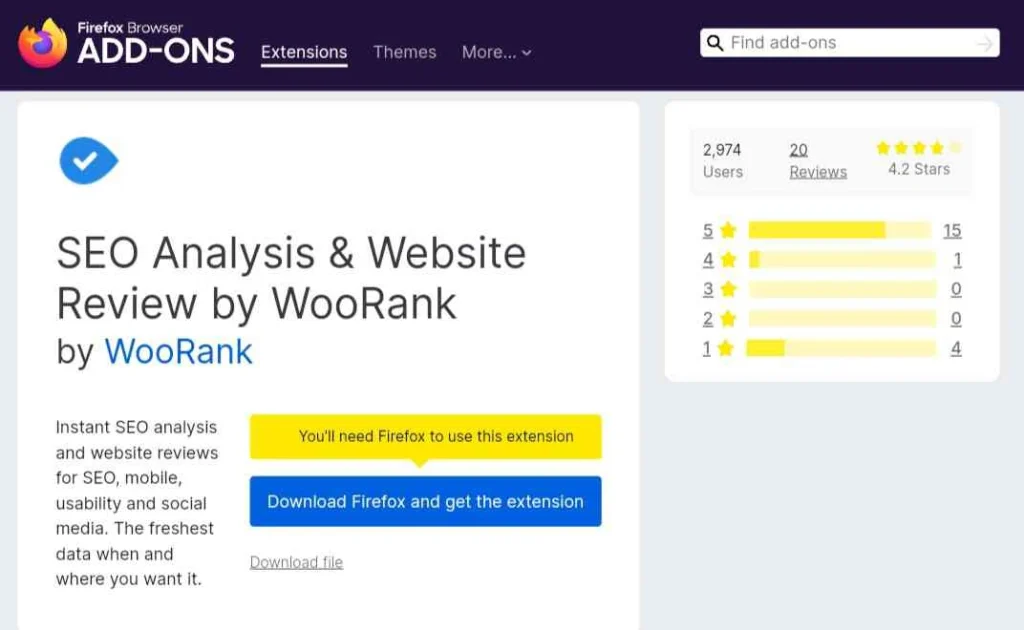Click the 2-star rating bar
The height and width of the screenshot is (630, 1024).
(x=842, y=319)
